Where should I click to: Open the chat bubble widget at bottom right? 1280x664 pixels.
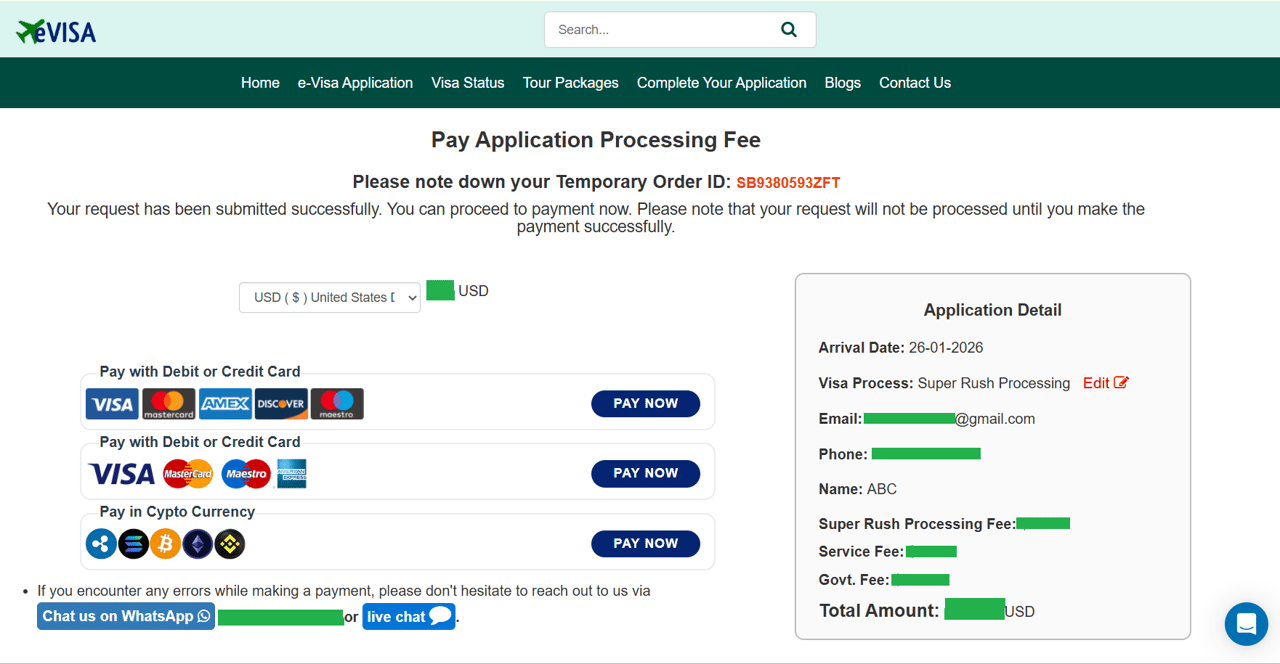tap(1246, 624)
